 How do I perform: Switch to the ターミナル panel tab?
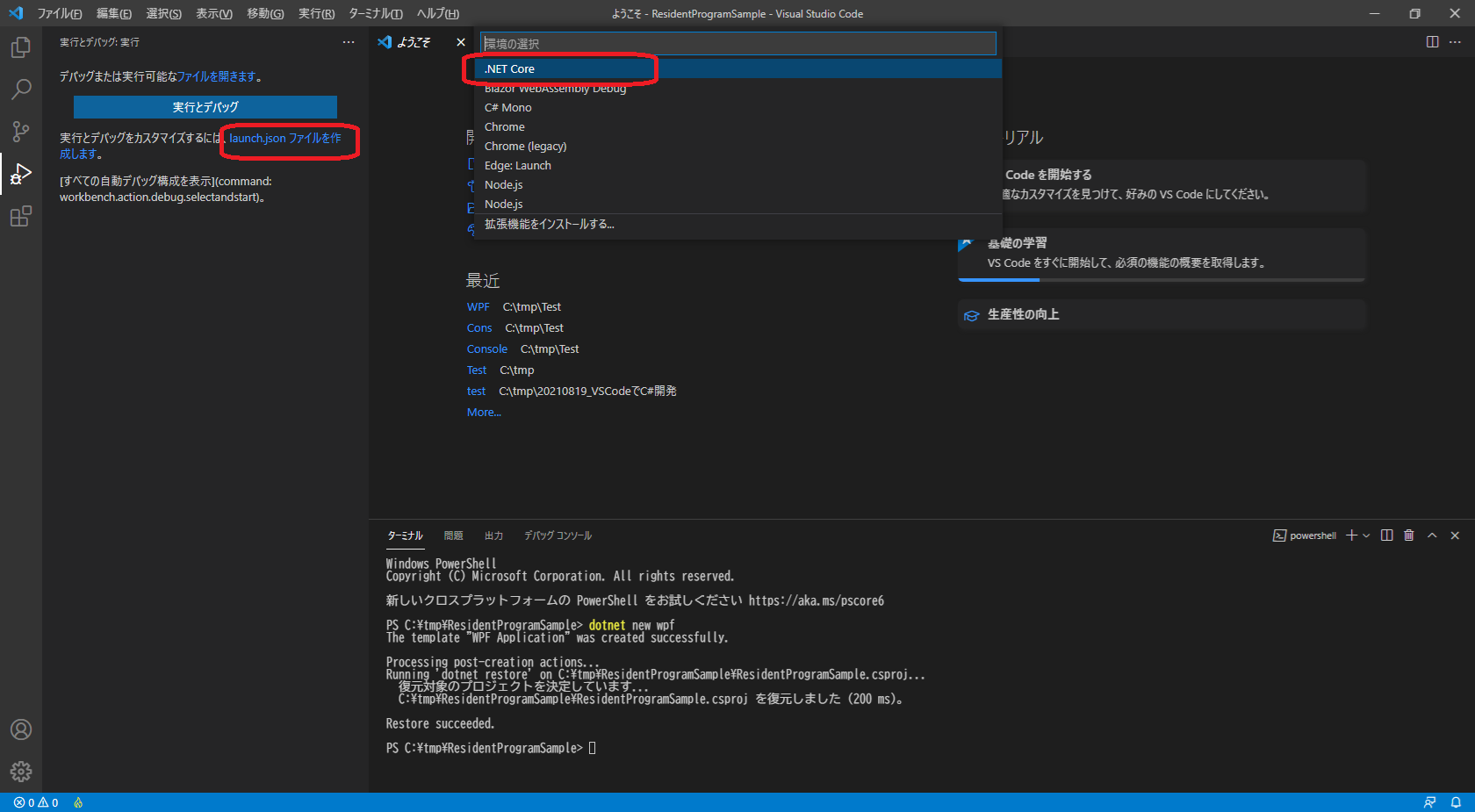405,535
